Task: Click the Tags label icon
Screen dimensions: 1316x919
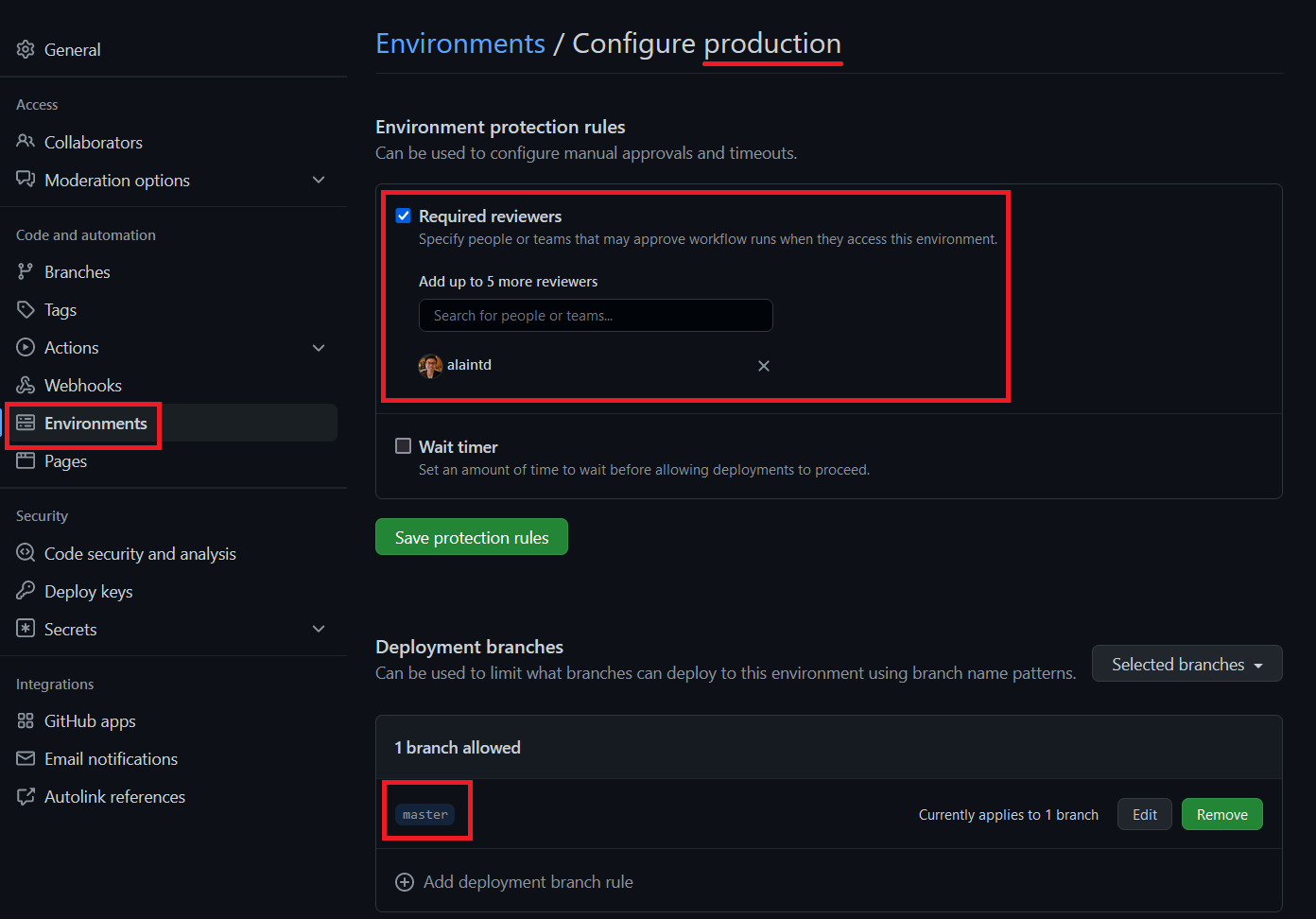Action: click(26, 310)
